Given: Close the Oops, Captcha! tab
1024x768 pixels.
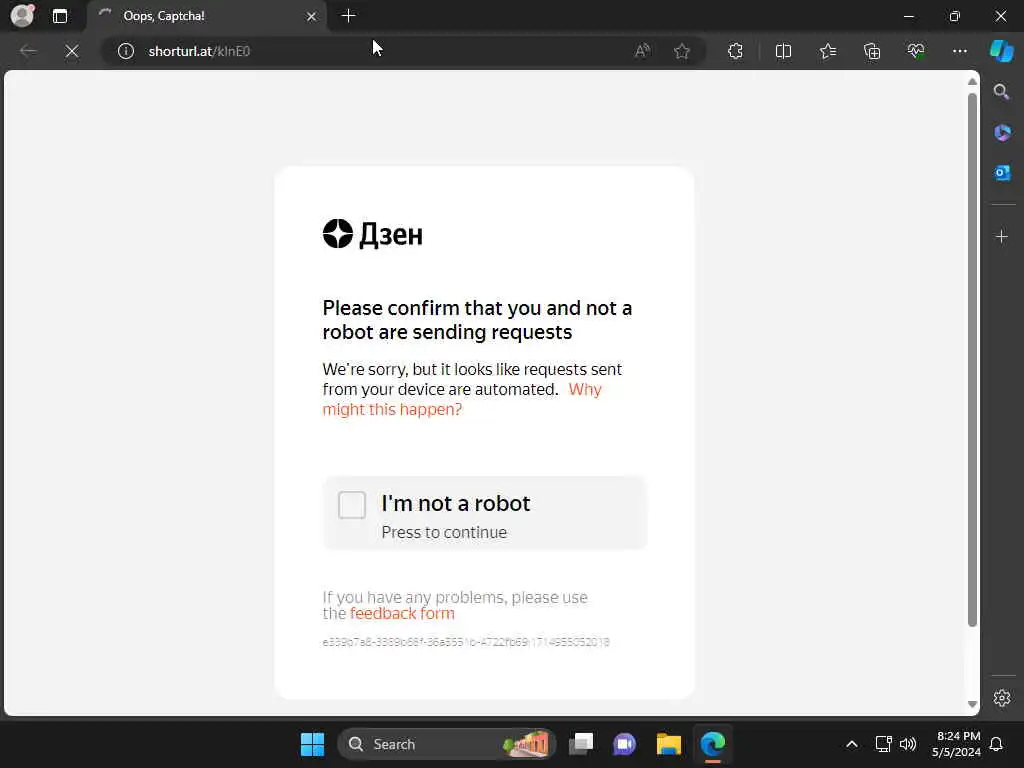Looking at the screenshot, I should pos(312,16).
